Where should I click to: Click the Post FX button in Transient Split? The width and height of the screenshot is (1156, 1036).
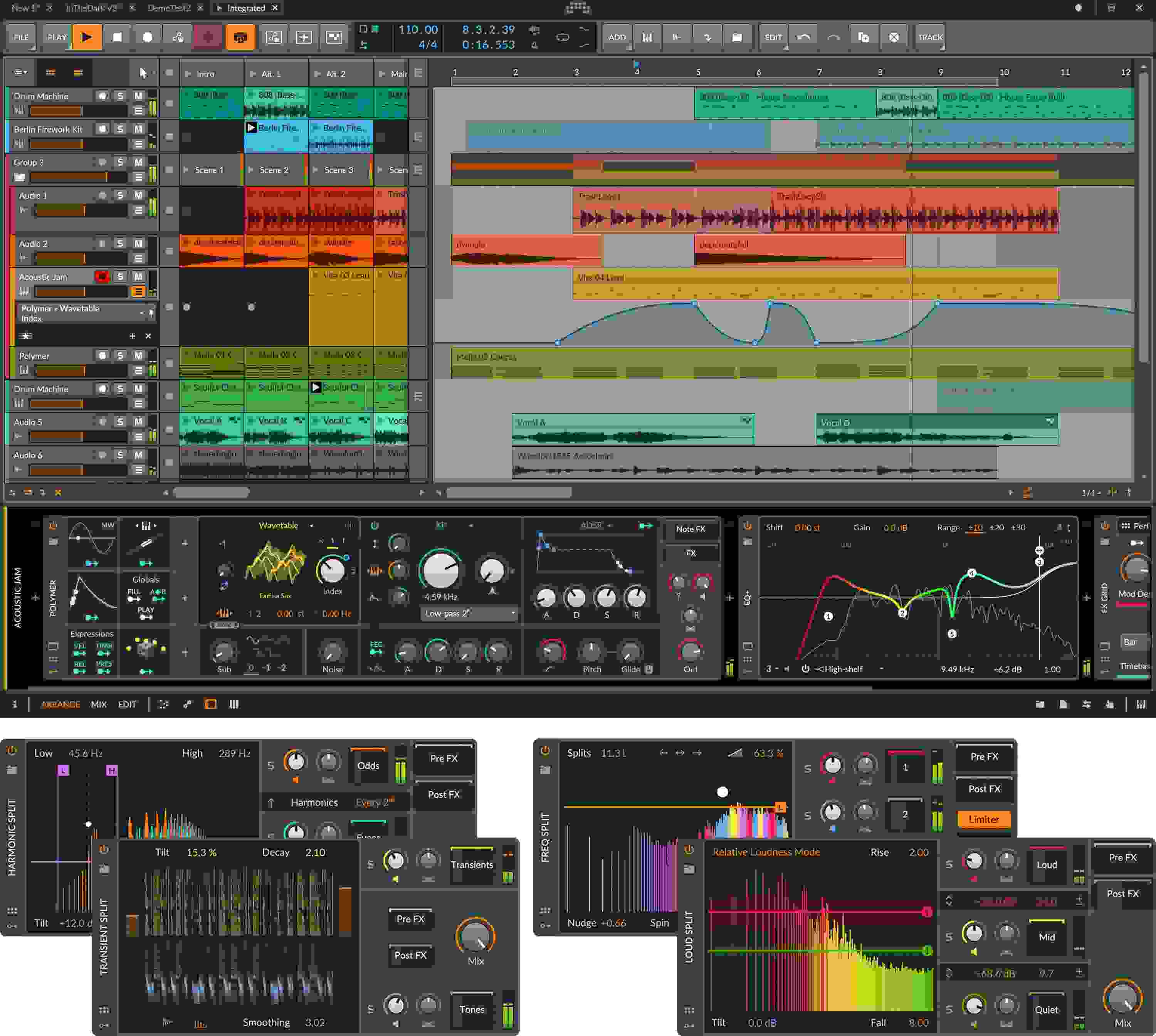point(410,956)
